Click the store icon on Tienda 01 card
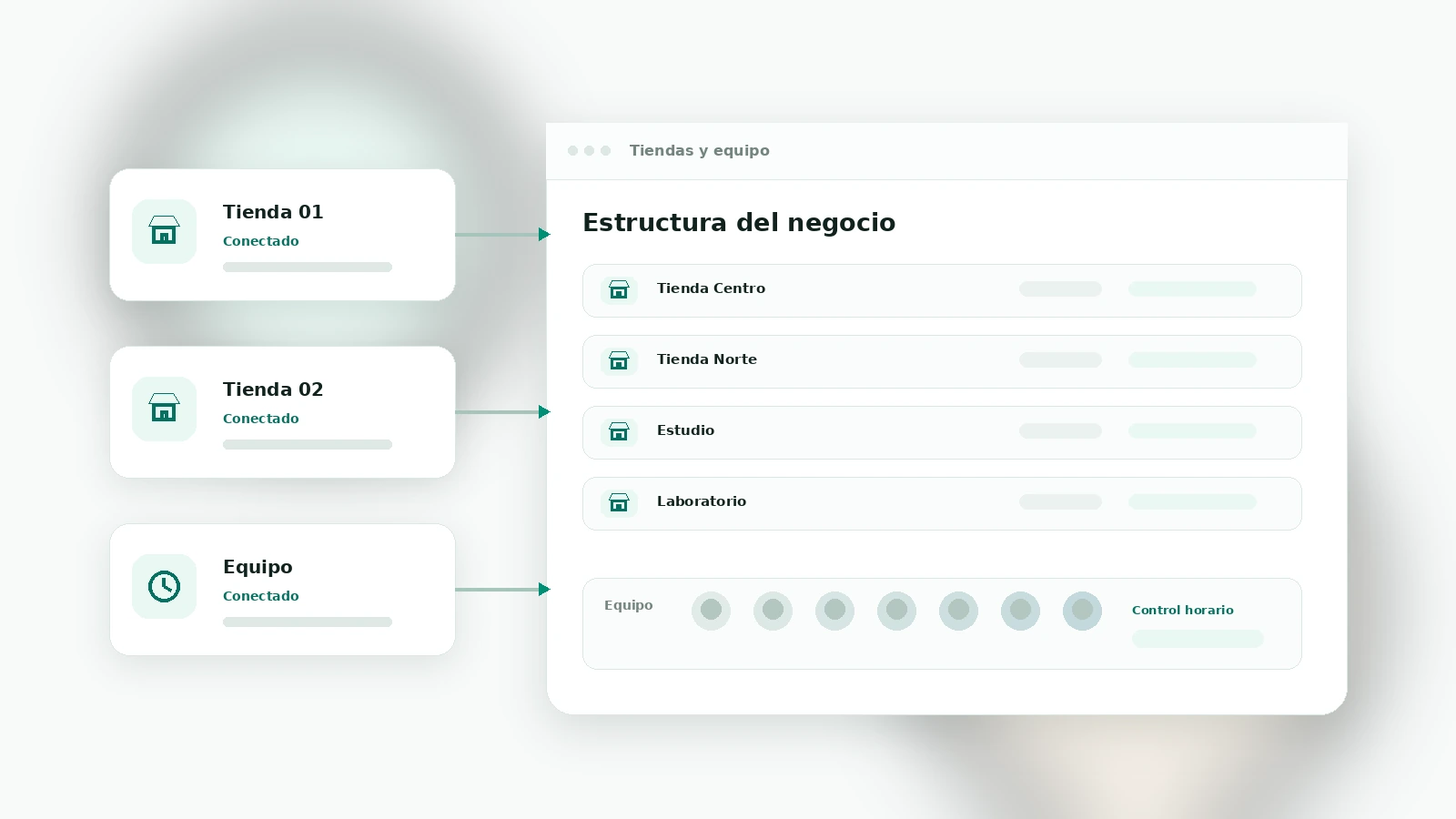1456x819 pixels. tap(164, 231)
